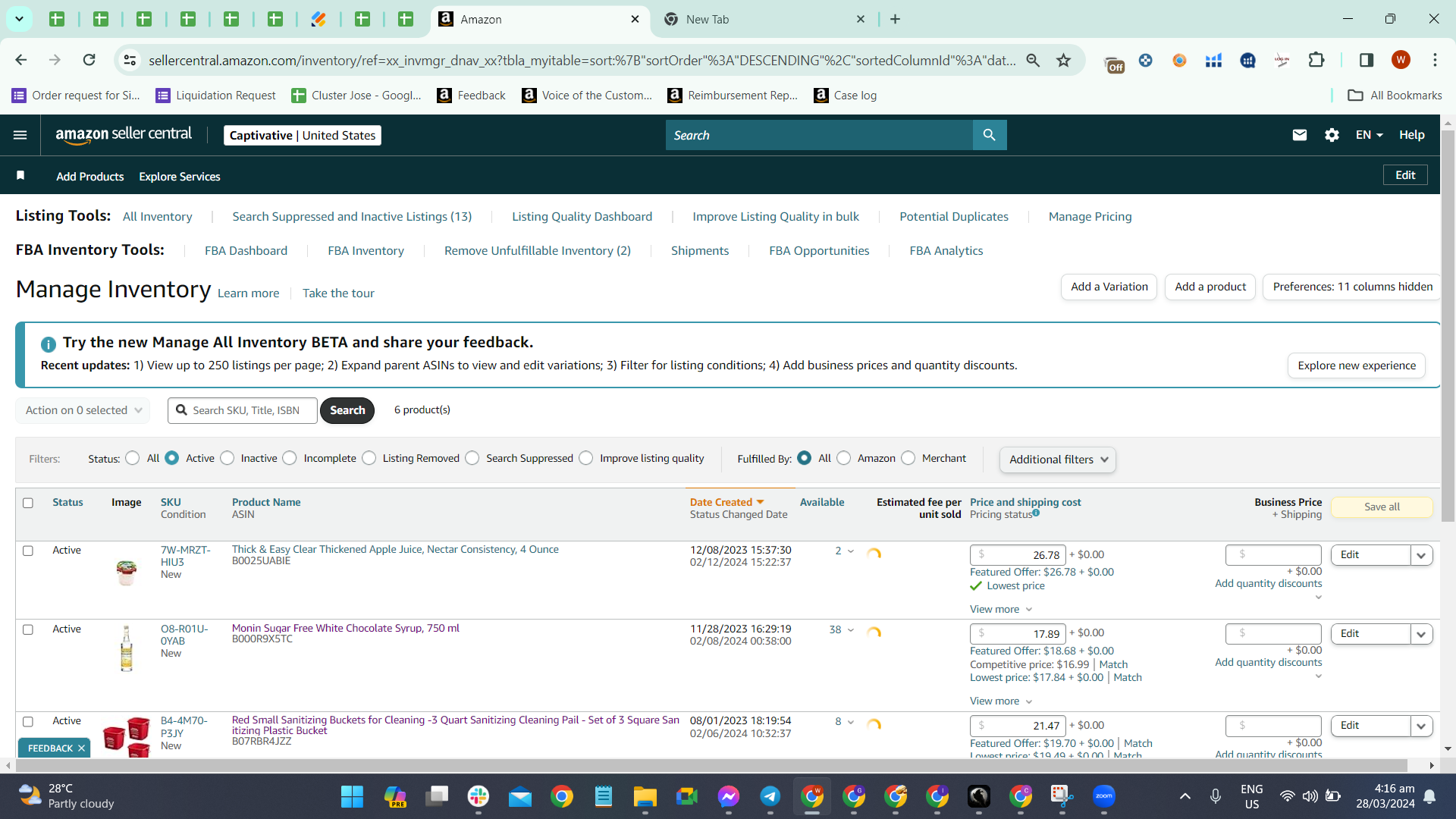This screenshot has height=819, width=1456.
Task: Select the All status radio button
Action: point(133,458)
